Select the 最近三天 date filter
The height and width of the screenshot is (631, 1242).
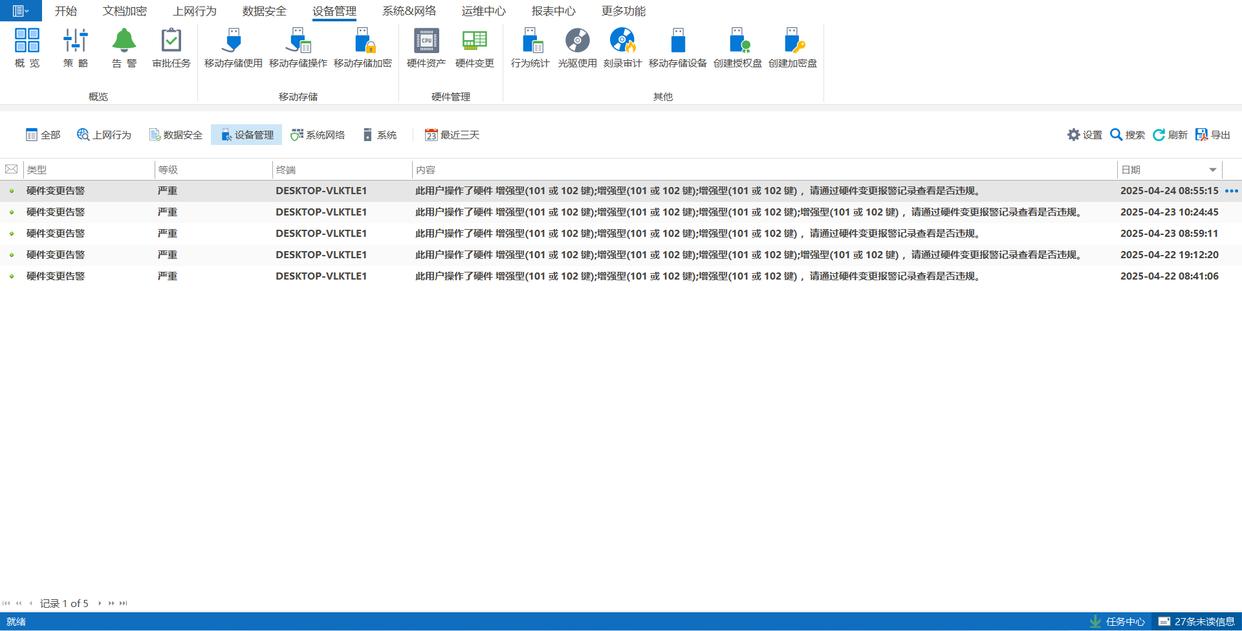tap(452, 135)
